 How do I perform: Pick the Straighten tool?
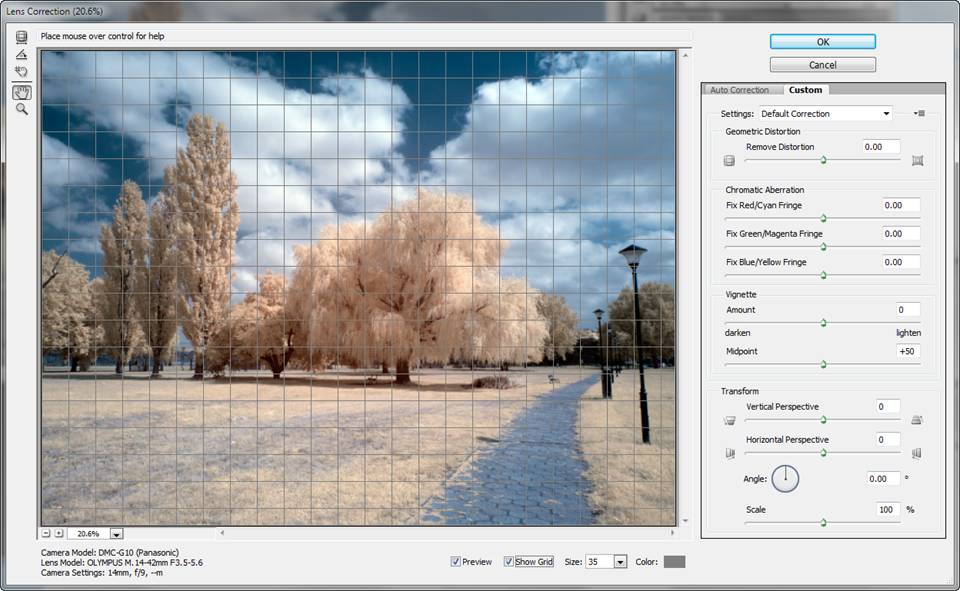(x=21, y=54)
